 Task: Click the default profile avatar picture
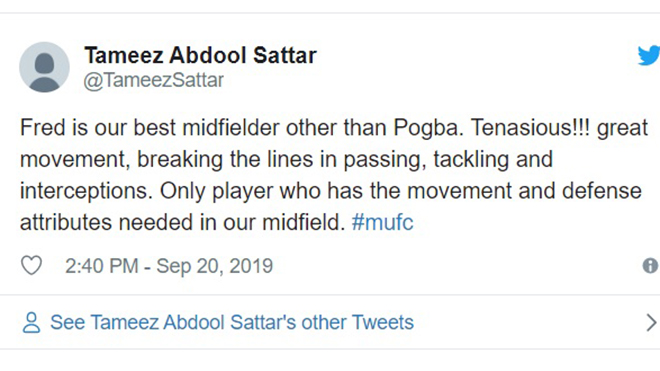coord(44,67)
